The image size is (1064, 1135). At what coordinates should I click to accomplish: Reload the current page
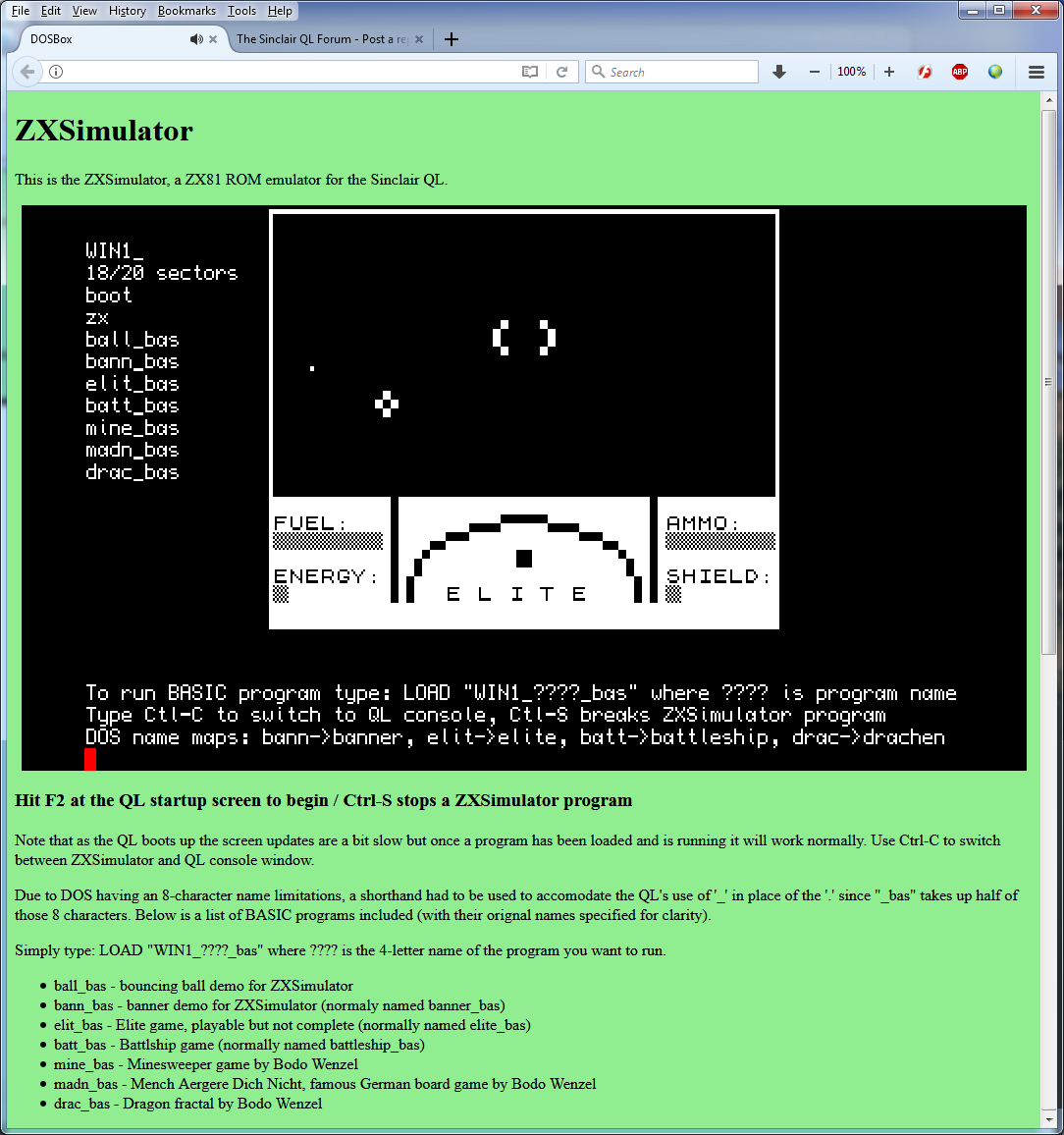tap(561, 72)
